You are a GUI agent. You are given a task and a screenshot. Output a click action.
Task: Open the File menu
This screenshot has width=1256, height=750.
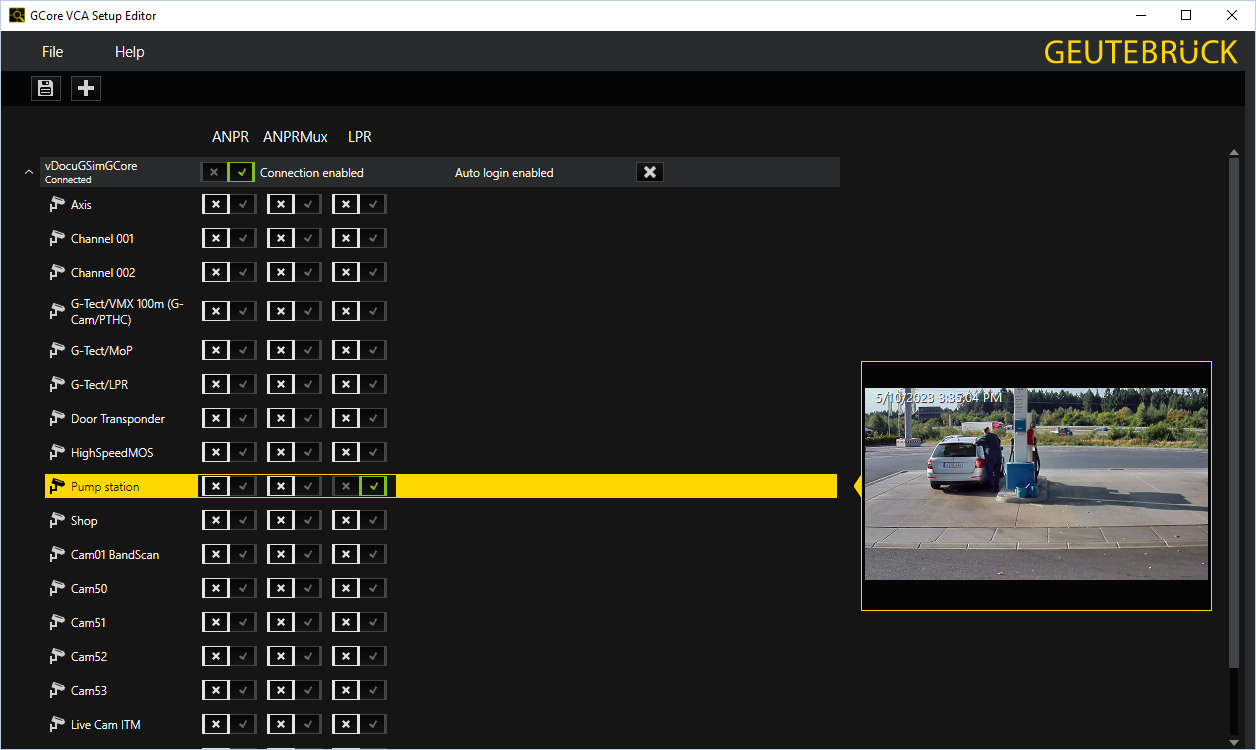tap(53, 52)
